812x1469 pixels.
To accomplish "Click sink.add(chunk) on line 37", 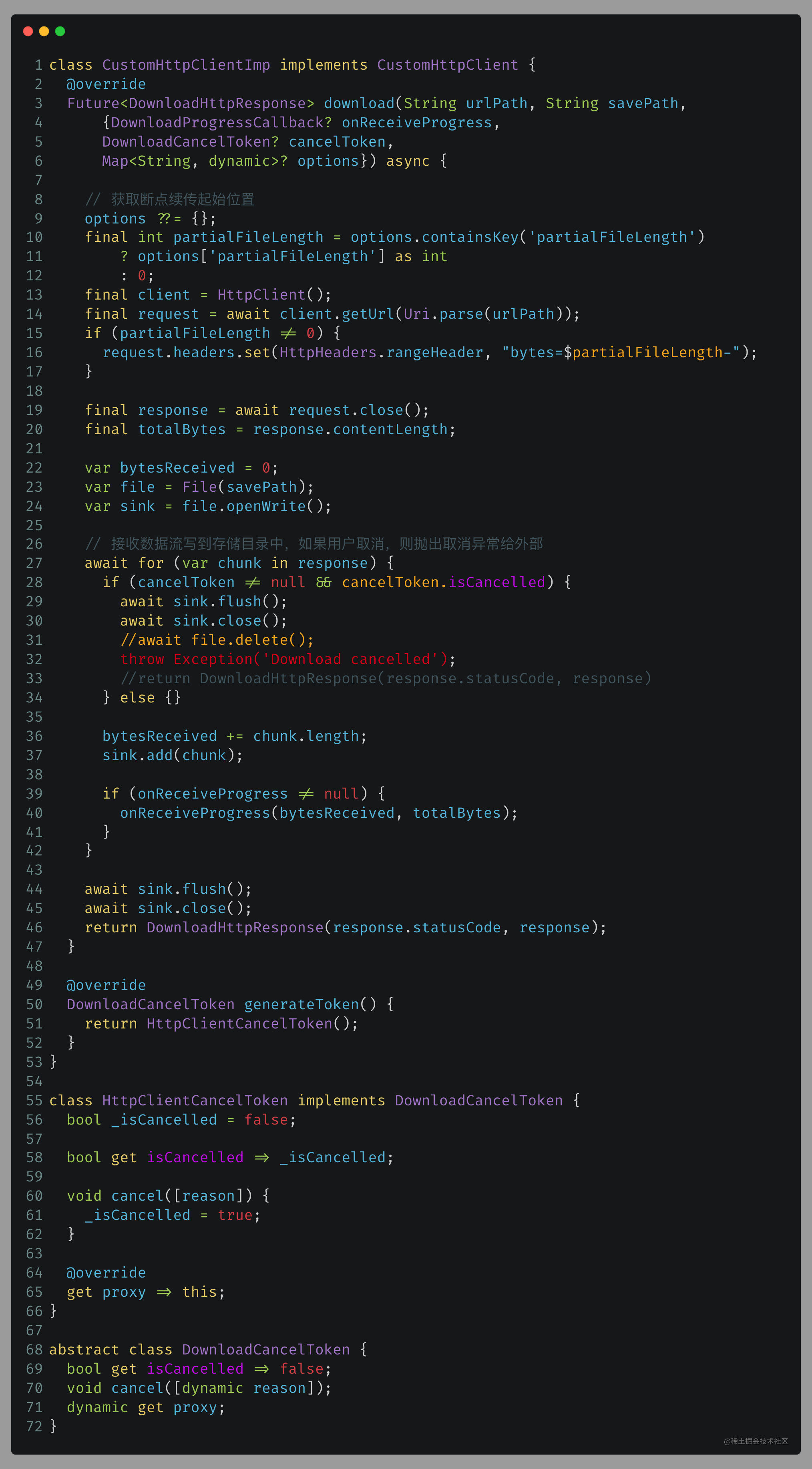I will (x=168, y=756).
